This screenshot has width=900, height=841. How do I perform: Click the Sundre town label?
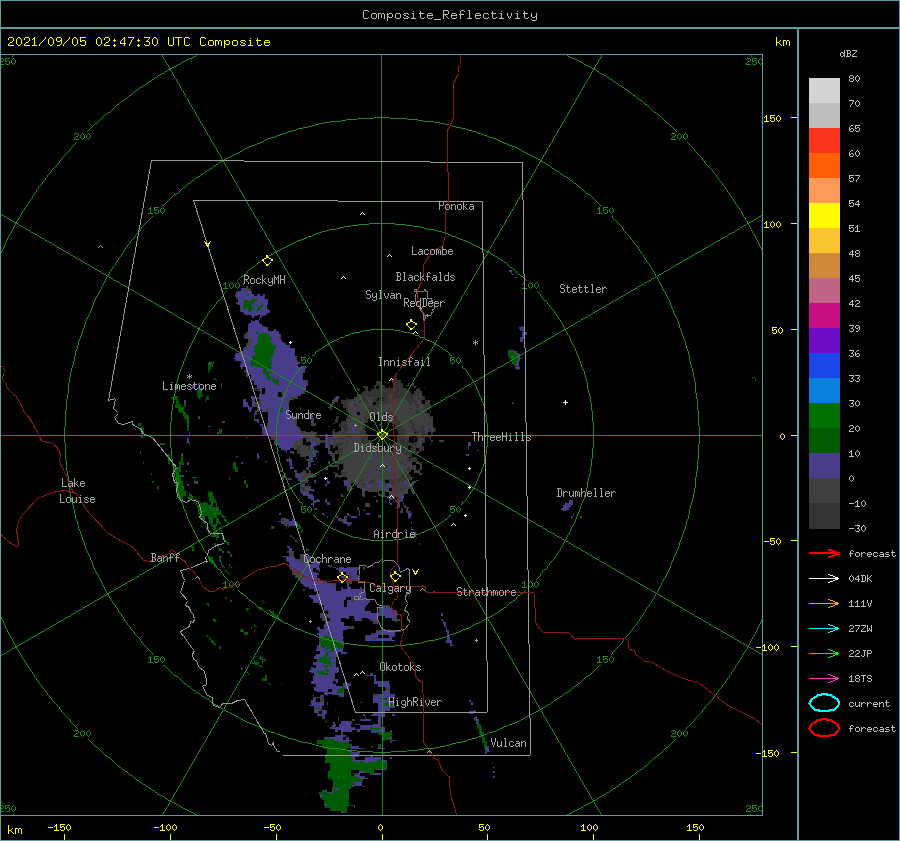pyautogui.click(x=304, y=414)
